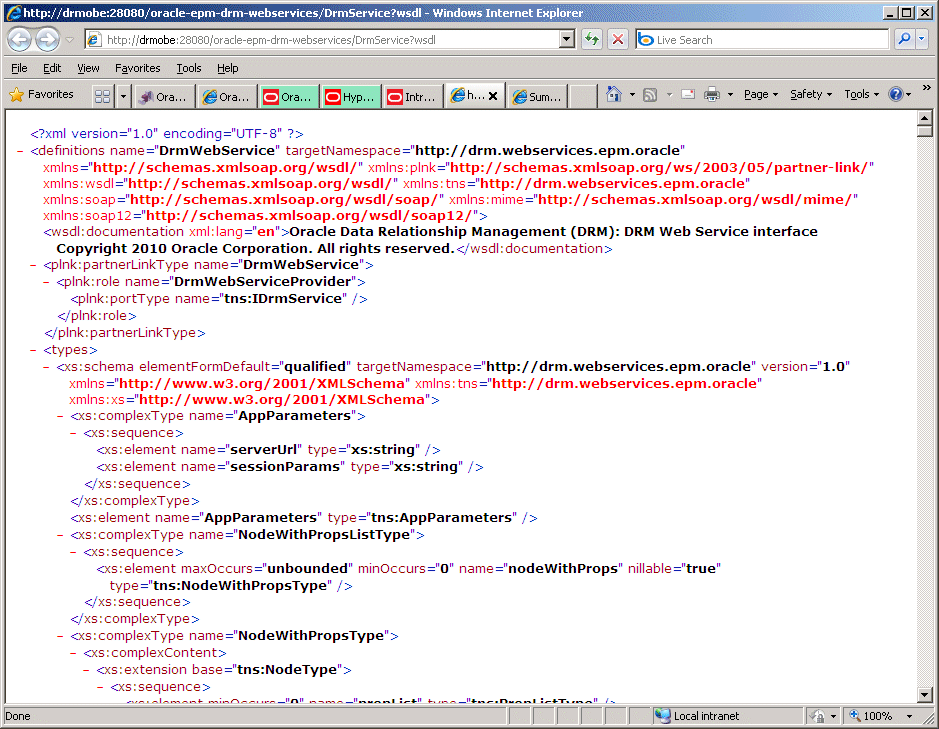
Task: Show more command bar items chevron
Action: pyautogui.click(x=926, y=88)
